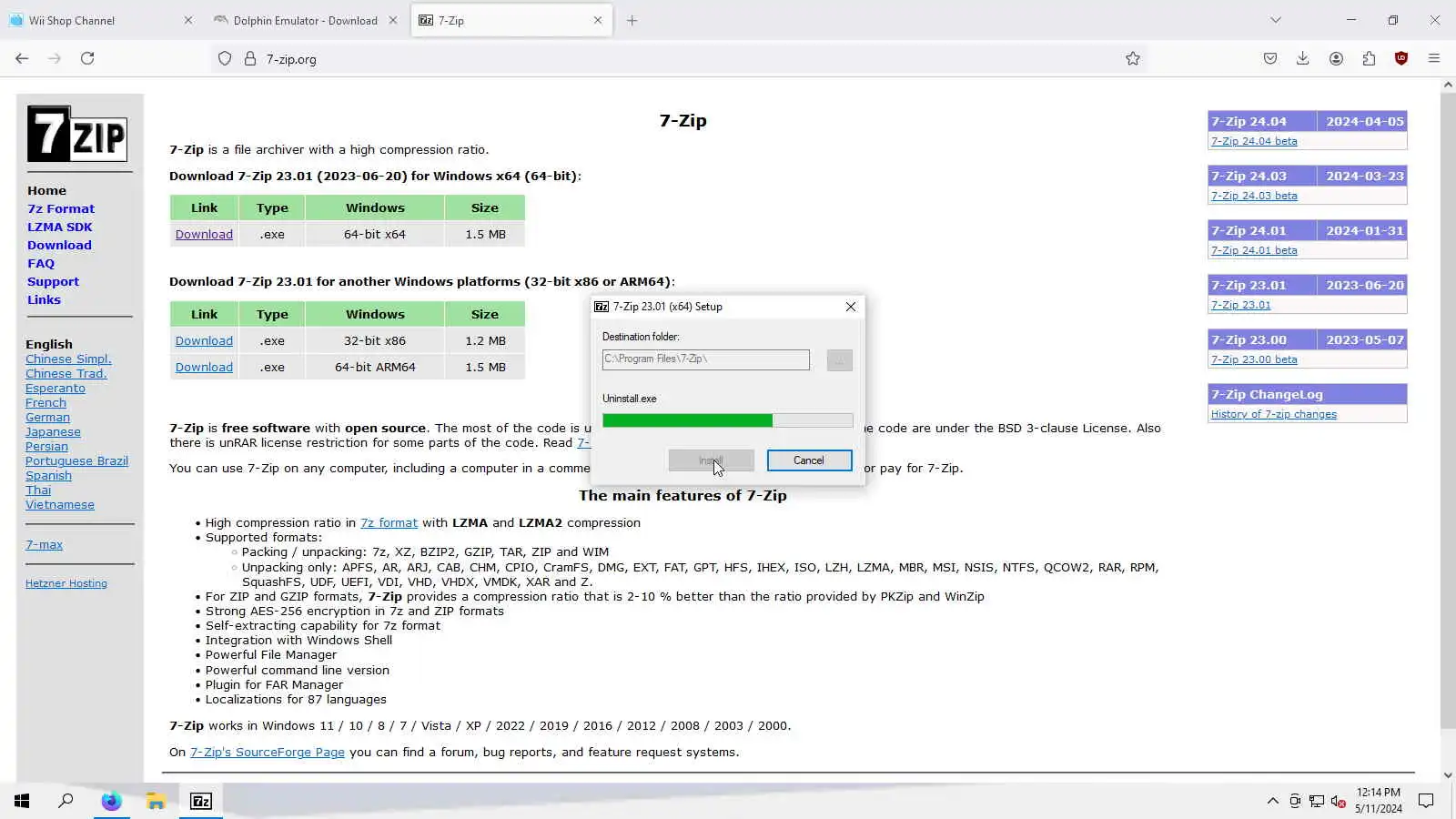The height and width of the screenshot is (819, 1456).
Task: Bookmark this page with the star icon
Action: tap(1133, 58)
